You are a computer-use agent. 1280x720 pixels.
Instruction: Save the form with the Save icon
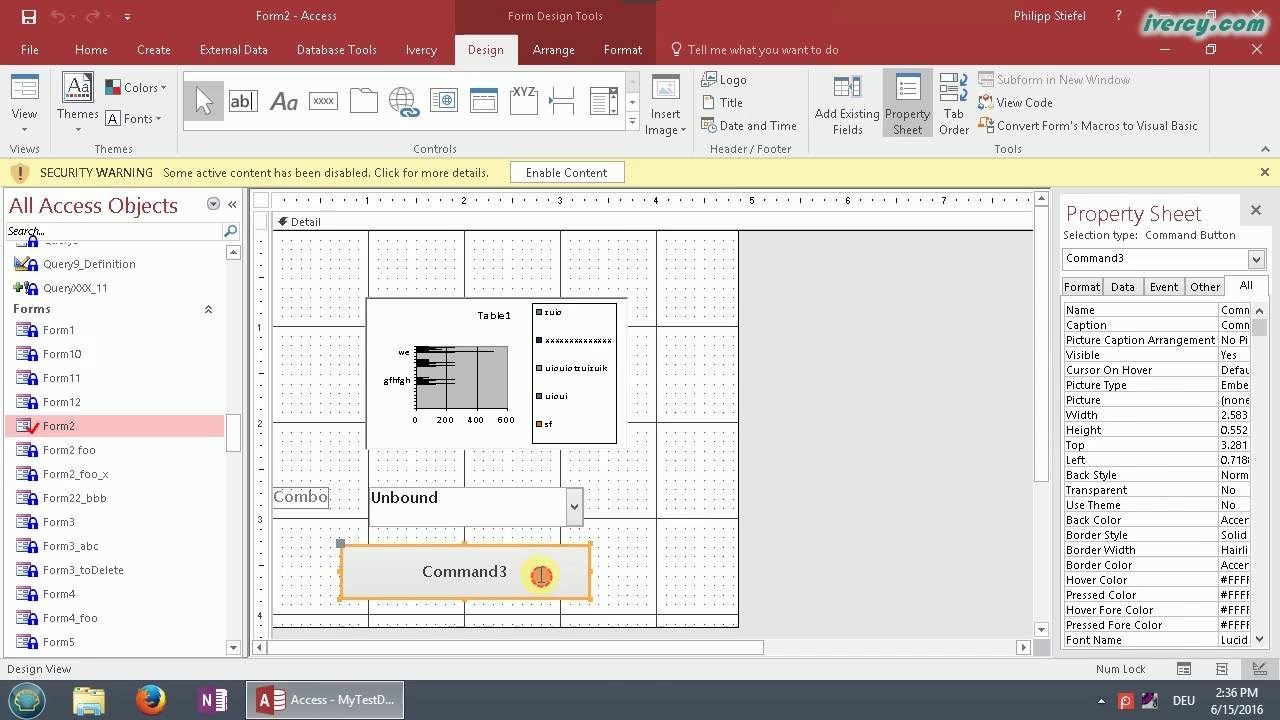click(28, 16)
